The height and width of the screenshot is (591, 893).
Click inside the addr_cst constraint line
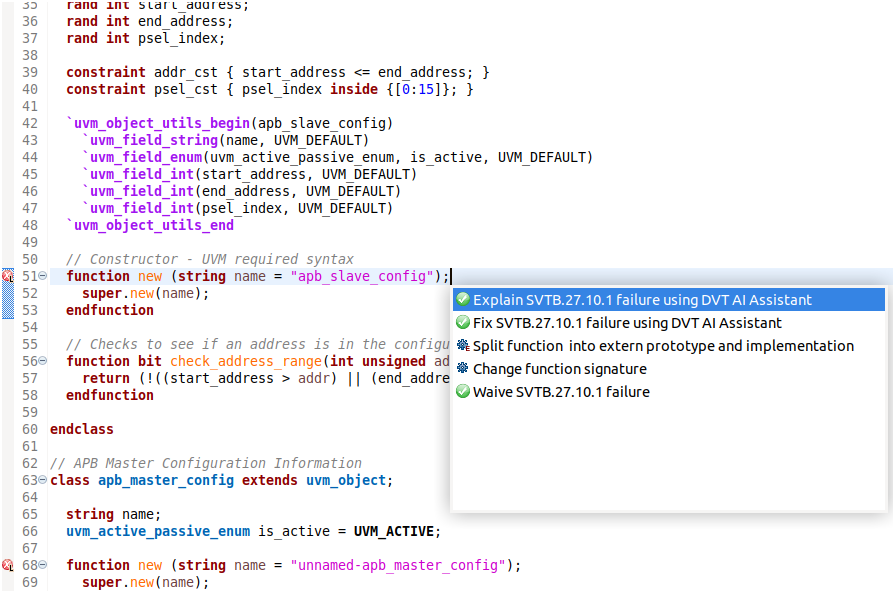(250, 72)
